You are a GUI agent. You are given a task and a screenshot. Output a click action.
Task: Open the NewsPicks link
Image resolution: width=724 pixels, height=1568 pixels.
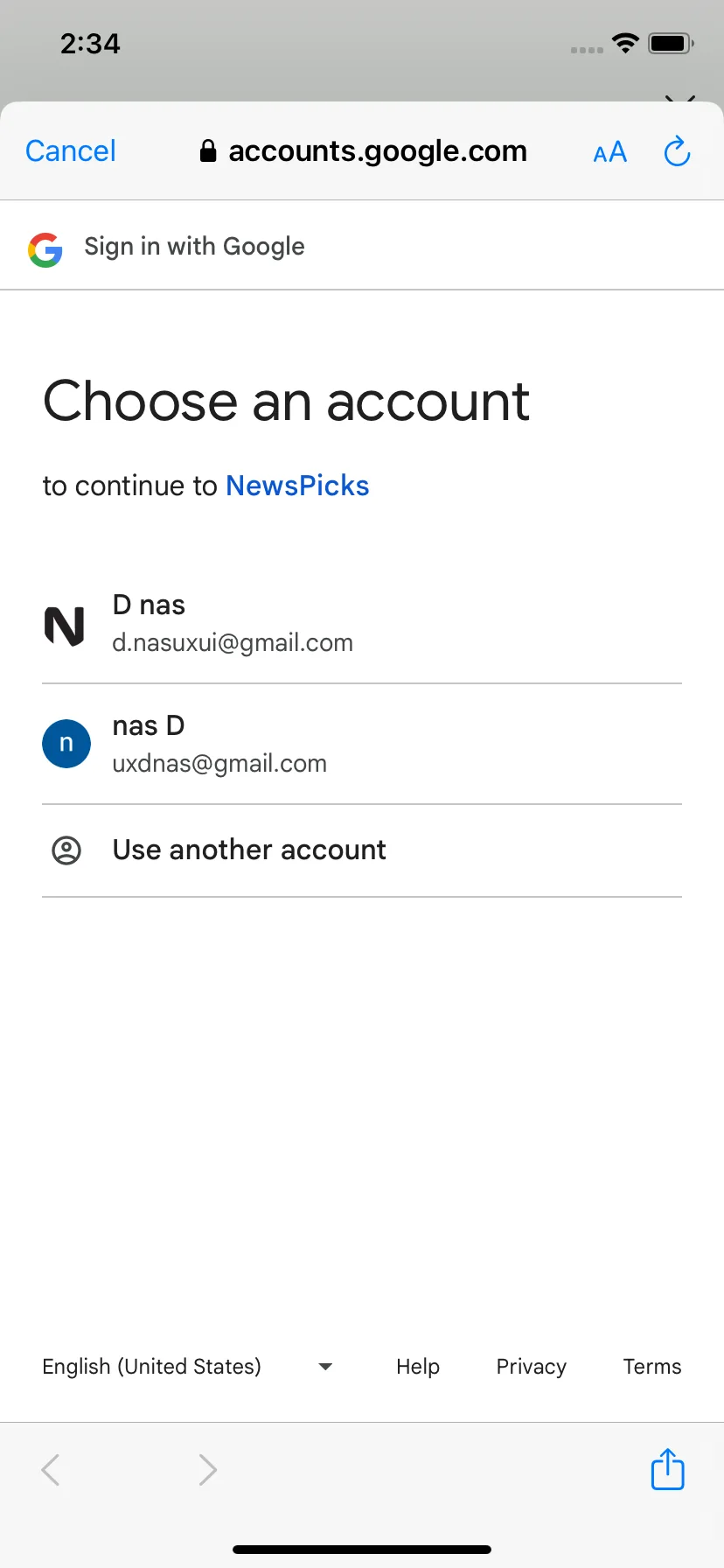pos(297,486)
